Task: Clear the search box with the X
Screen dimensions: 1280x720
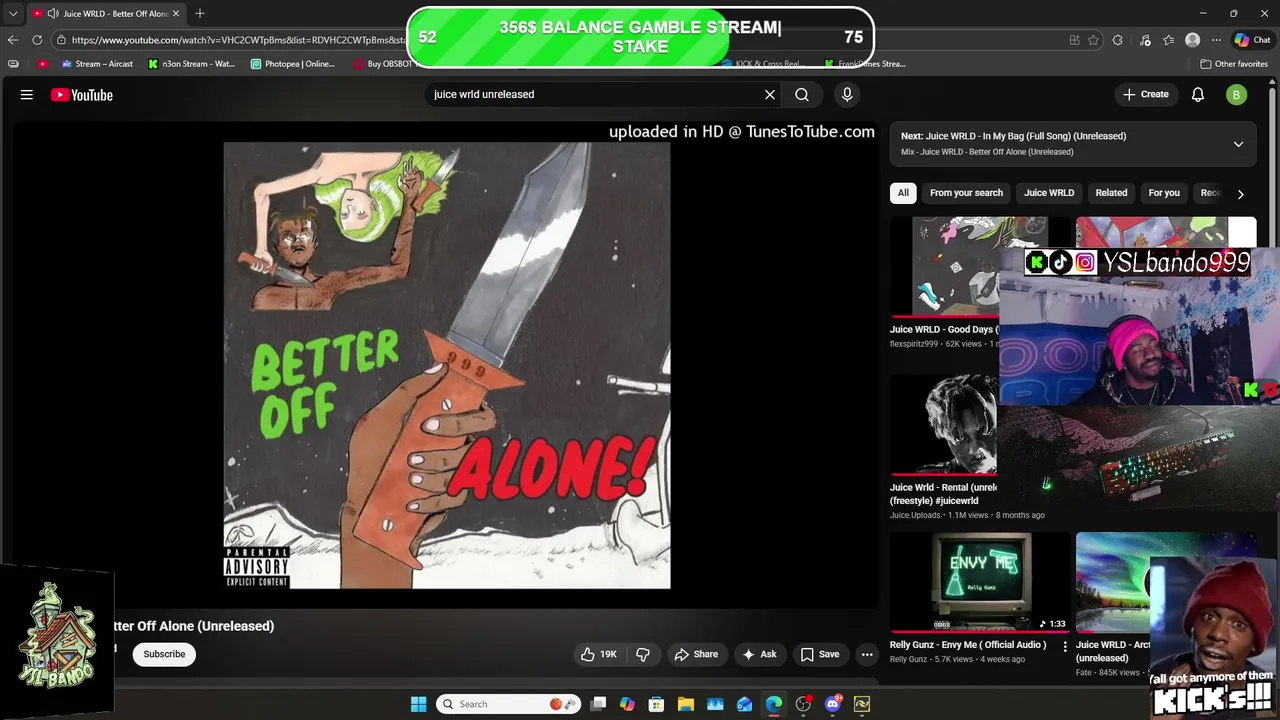Action: [x=770, y=94]
